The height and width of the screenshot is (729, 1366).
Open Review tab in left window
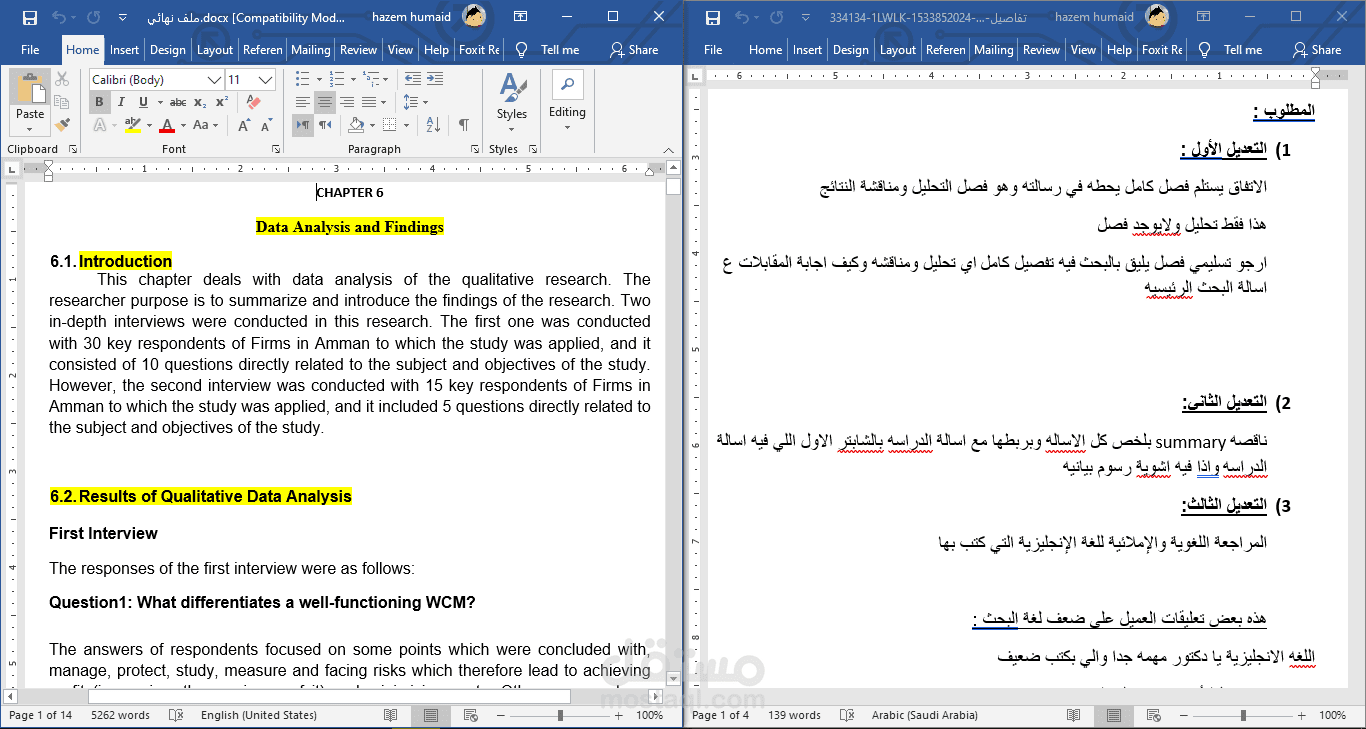click(x=358, y=49)
